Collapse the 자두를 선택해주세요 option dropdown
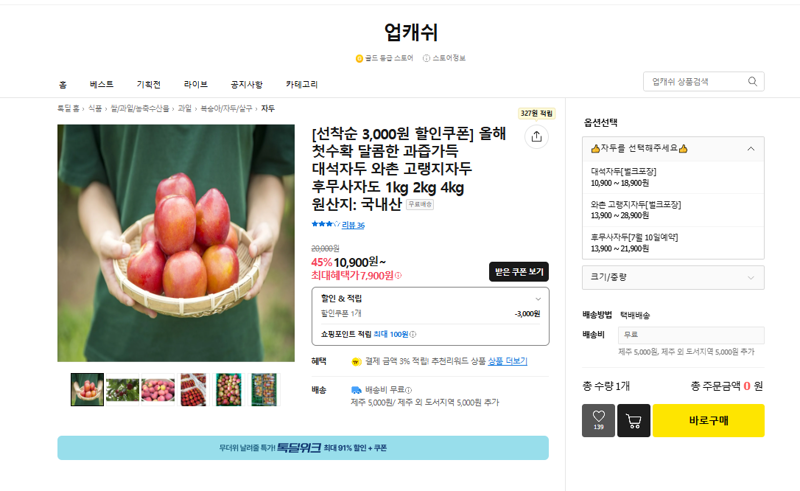This screenshot has height=491, width=800. click(x=751, y=149)
